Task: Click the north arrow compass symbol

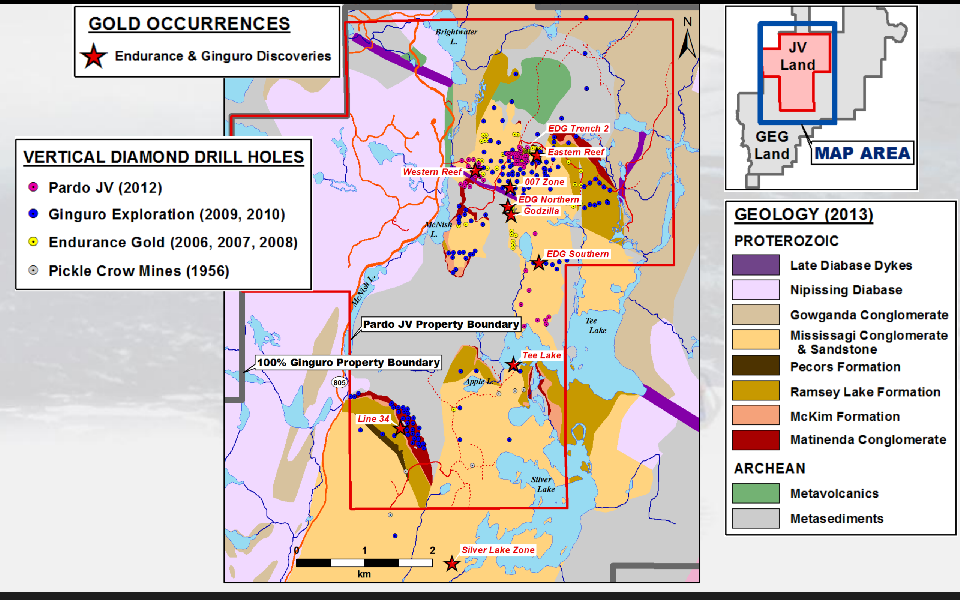Action: (687, 38)
